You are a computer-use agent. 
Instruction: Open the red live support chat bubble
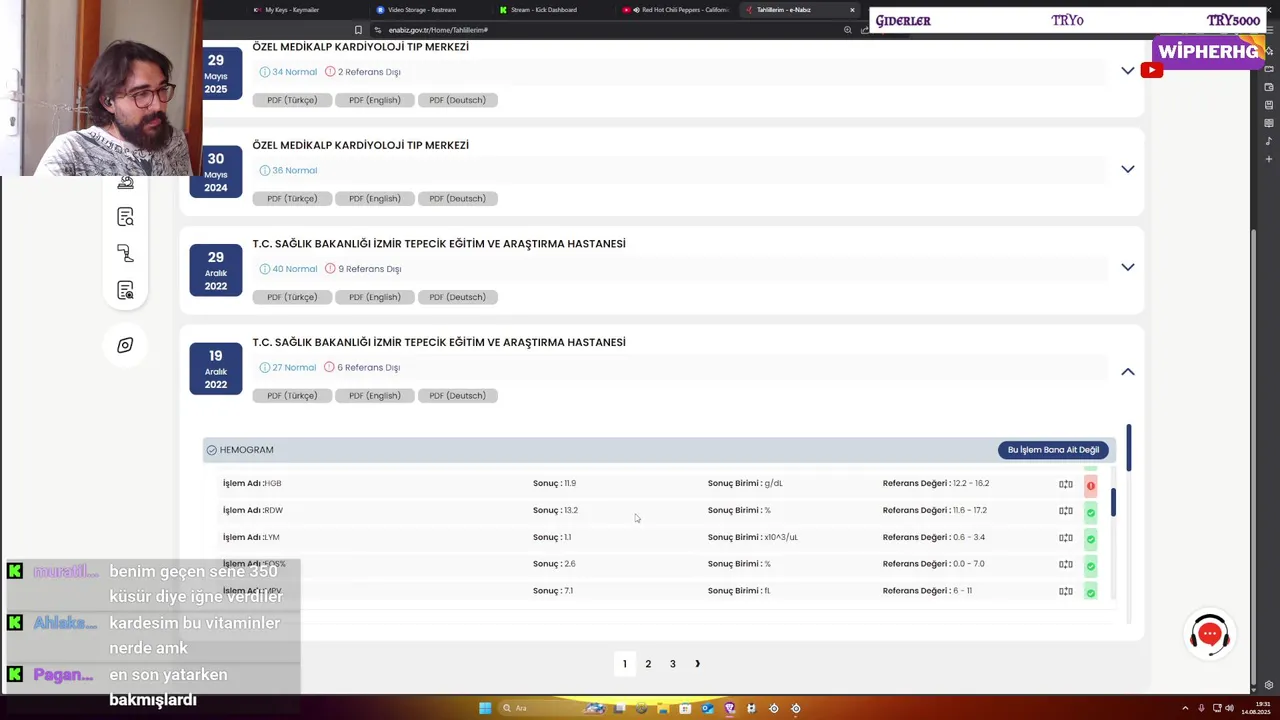(1210, 634)
